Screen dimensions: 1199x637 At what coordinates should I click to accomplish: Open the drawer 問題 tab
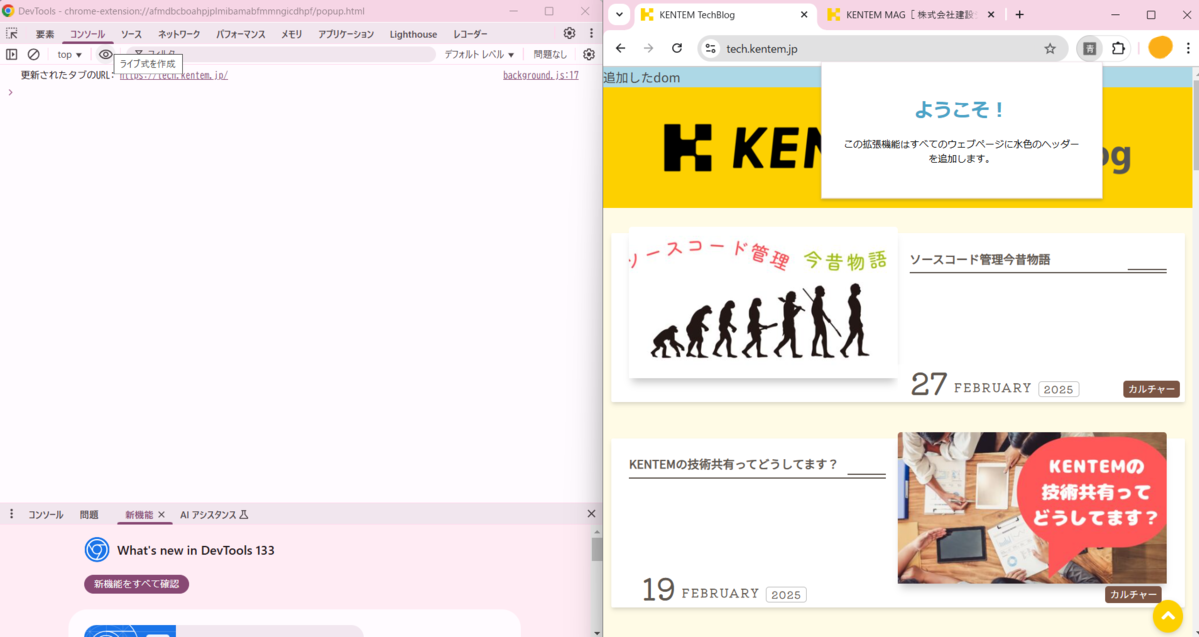(89, 515)
